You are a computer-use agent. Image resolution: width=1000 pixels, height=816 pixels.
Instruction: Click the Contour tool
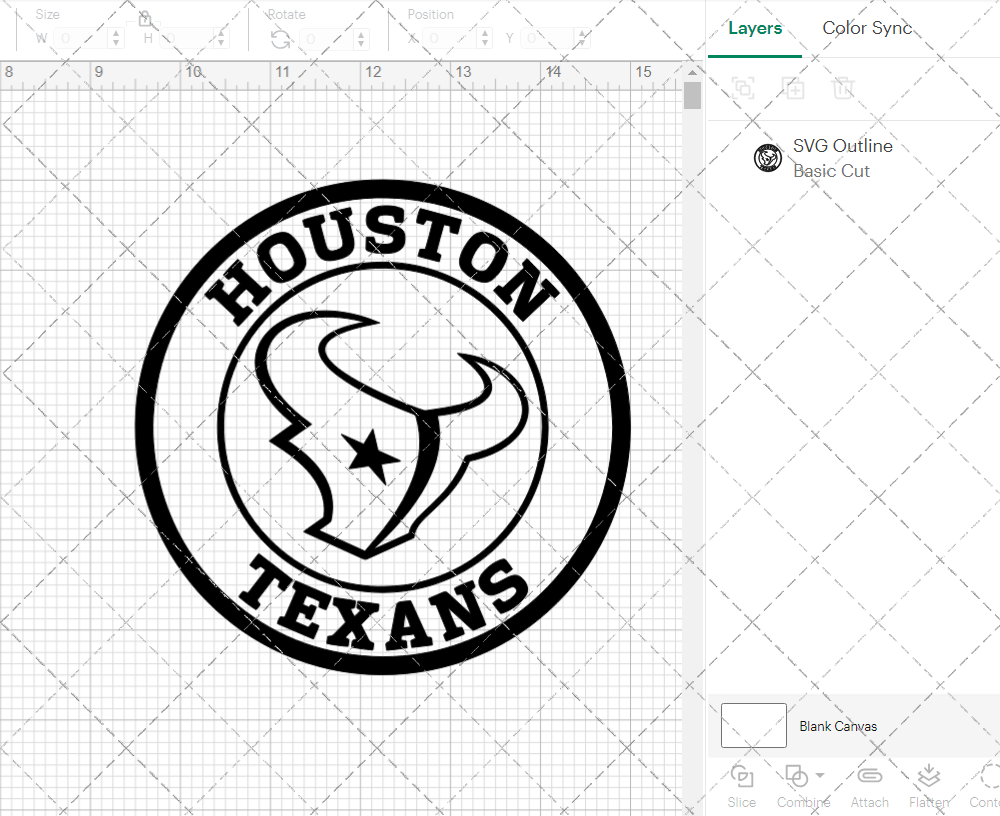click(x=985, y=785)
